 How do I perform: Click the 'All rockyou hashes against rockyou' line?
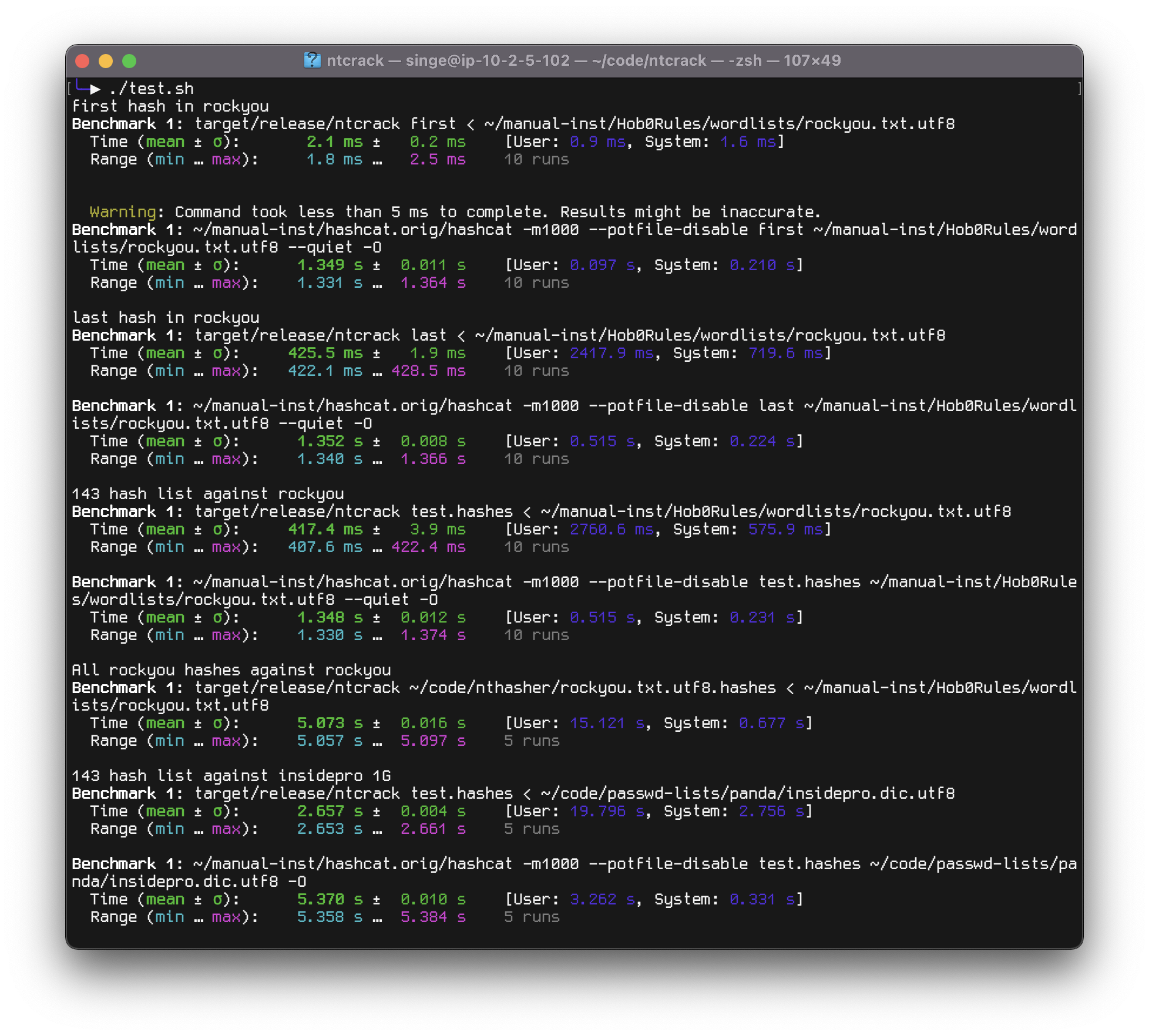[231, 670]
